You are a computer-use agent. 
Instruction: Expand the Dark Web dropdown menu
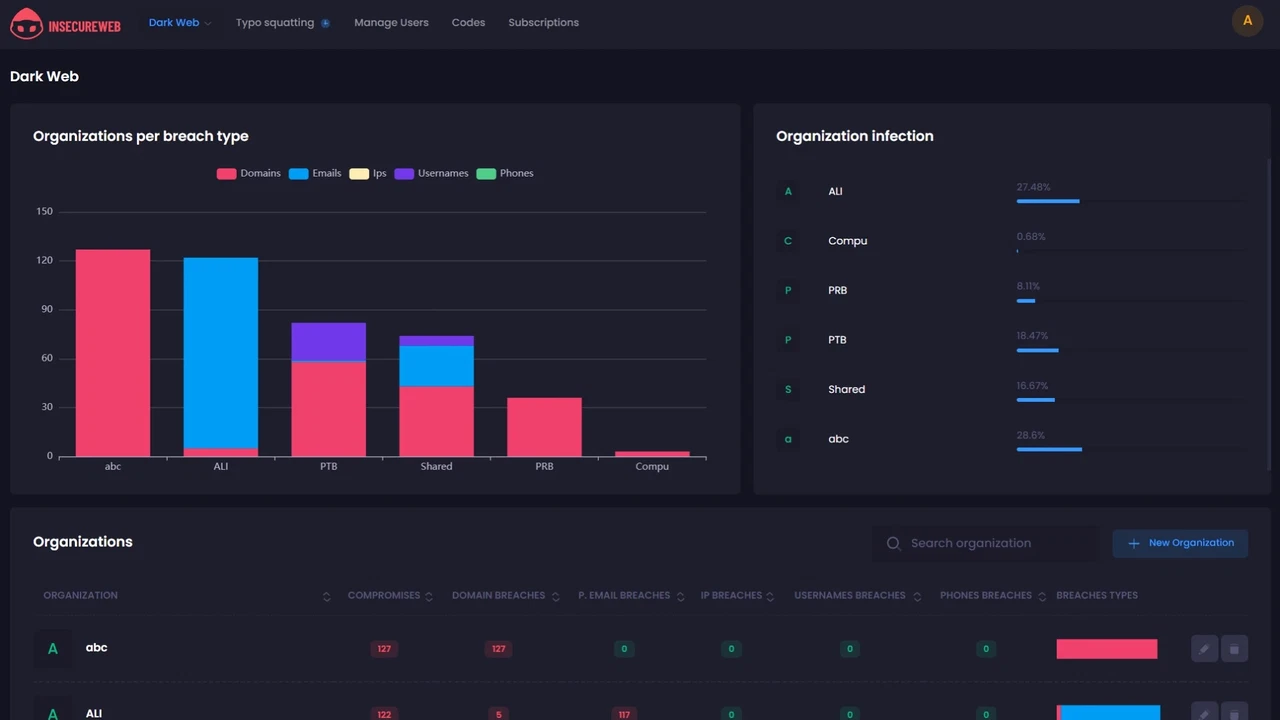point(180,23)
